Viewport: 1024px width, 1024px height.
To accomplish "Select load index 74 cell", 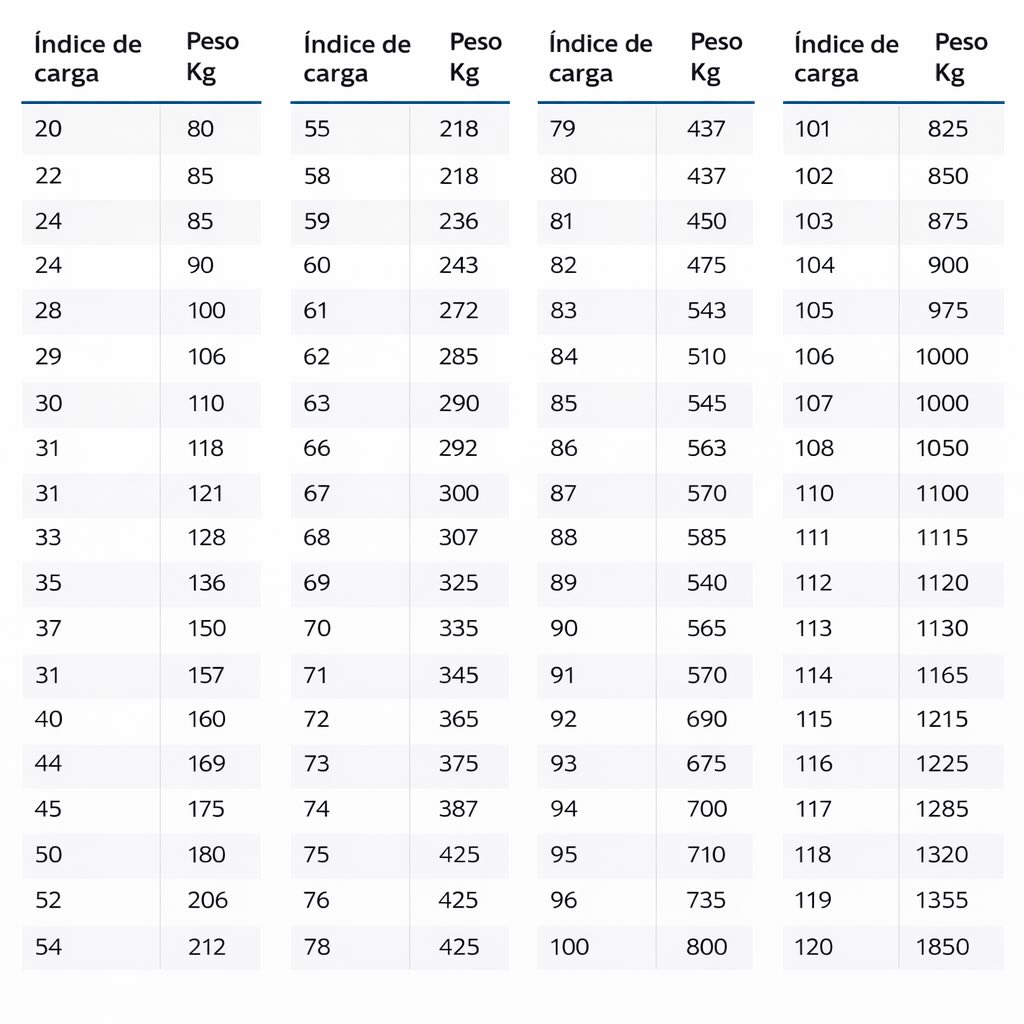I will click(x=317, y=809).
